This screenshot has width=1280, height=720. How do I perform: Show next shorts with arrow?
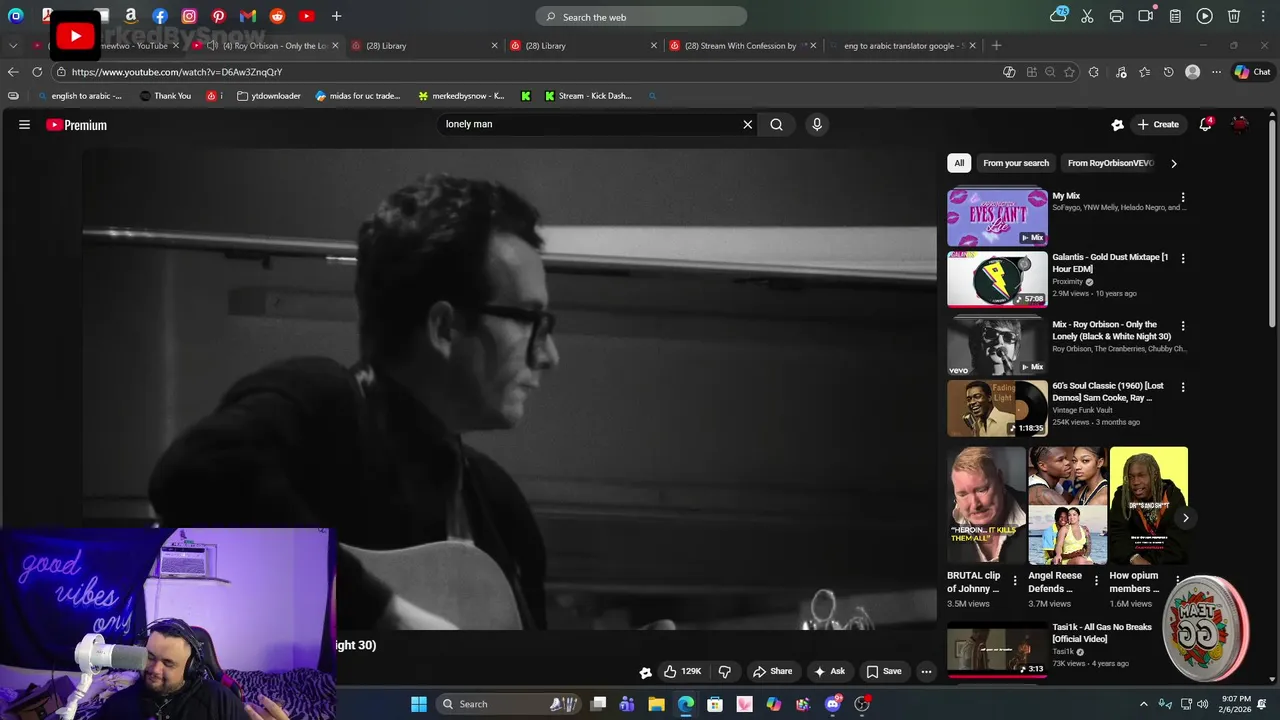(x=1185, y=518)
